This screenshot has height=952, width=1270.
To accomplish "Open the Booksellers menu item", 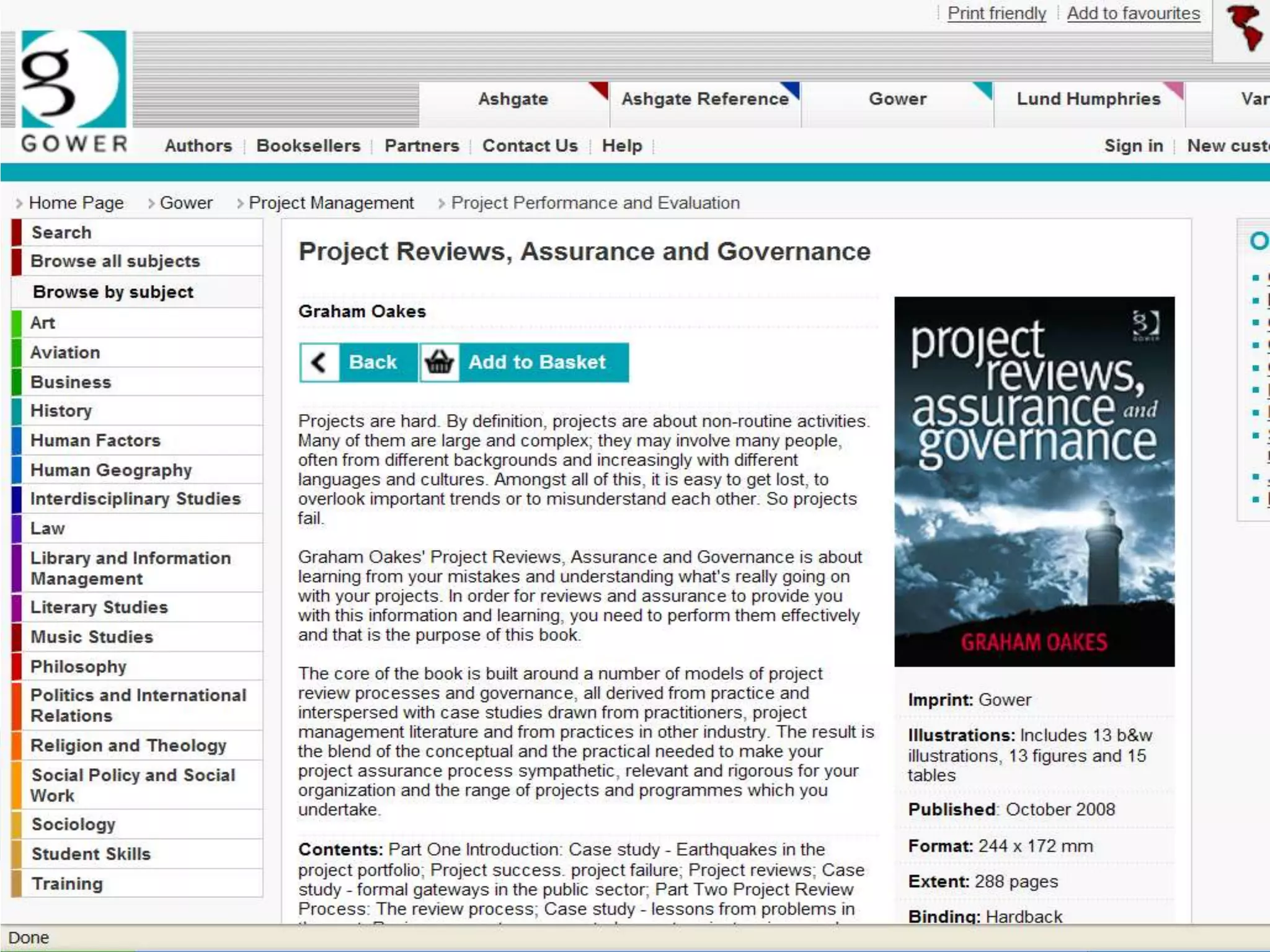I will tap(308, 146).
